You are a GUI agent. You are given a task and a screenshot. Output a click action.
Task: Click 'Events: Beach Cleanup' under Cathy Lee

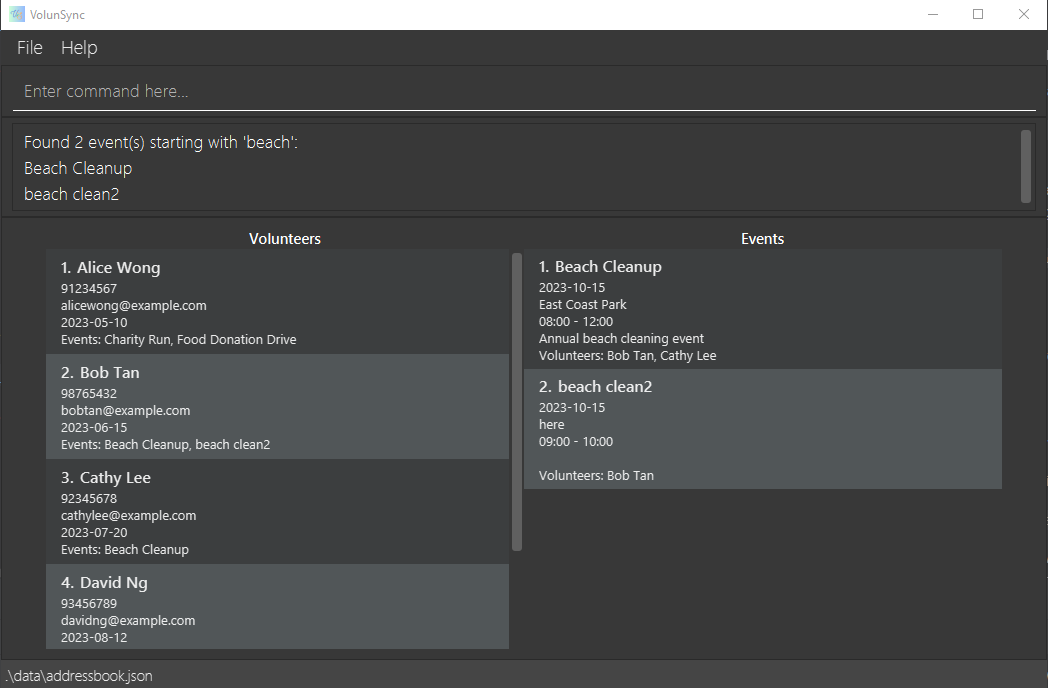click(125, 550)
